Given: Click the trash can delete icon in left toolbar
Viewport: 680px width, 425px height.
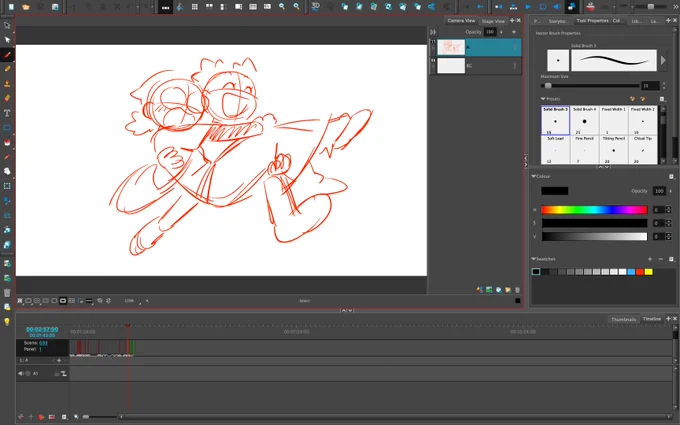Looking at the screenshot, I should (7, 293).
